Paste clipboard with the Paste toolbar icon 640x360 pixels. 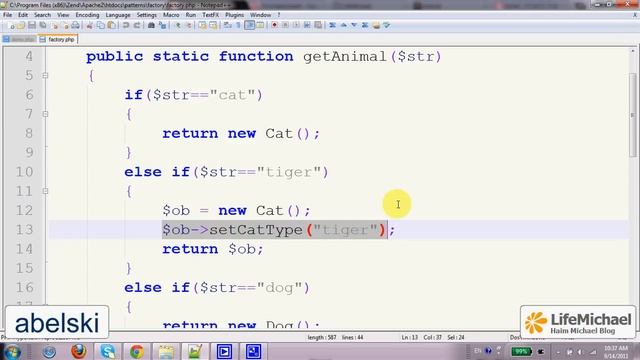[x=111, y=25]
